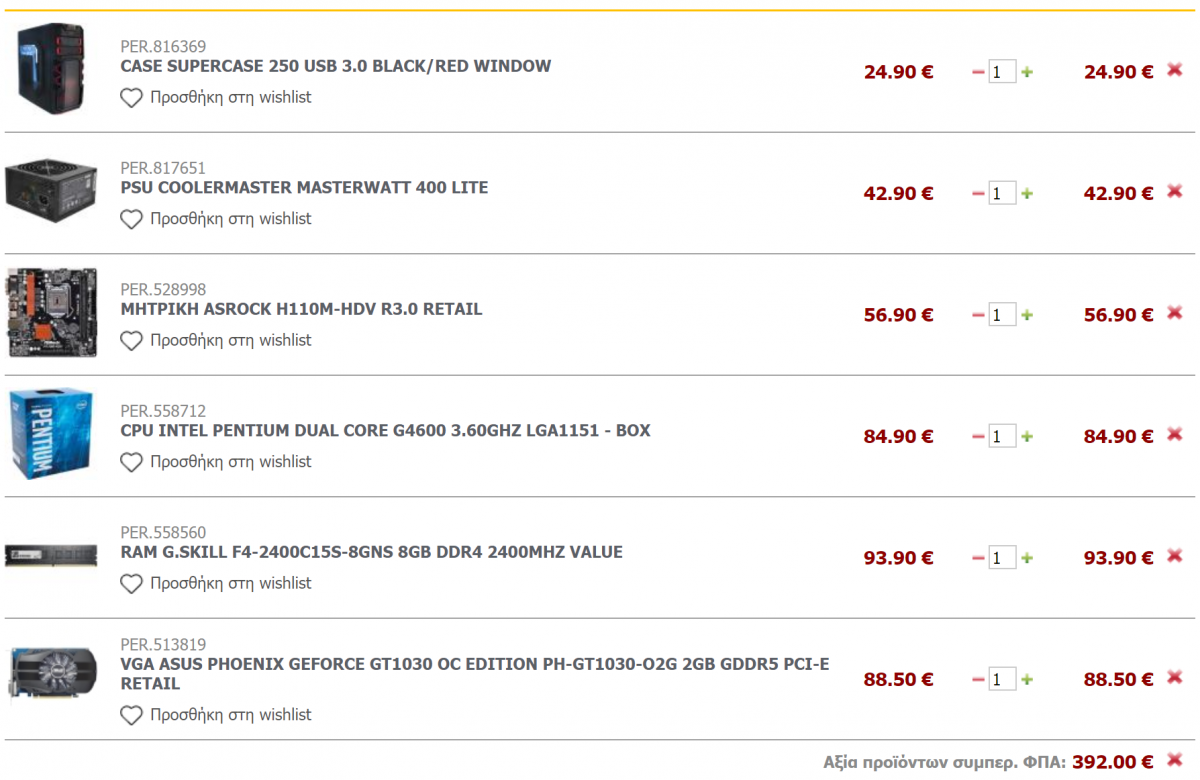Clear the cart using total row X
The image size is (1200, 780).
(1175, 759)
